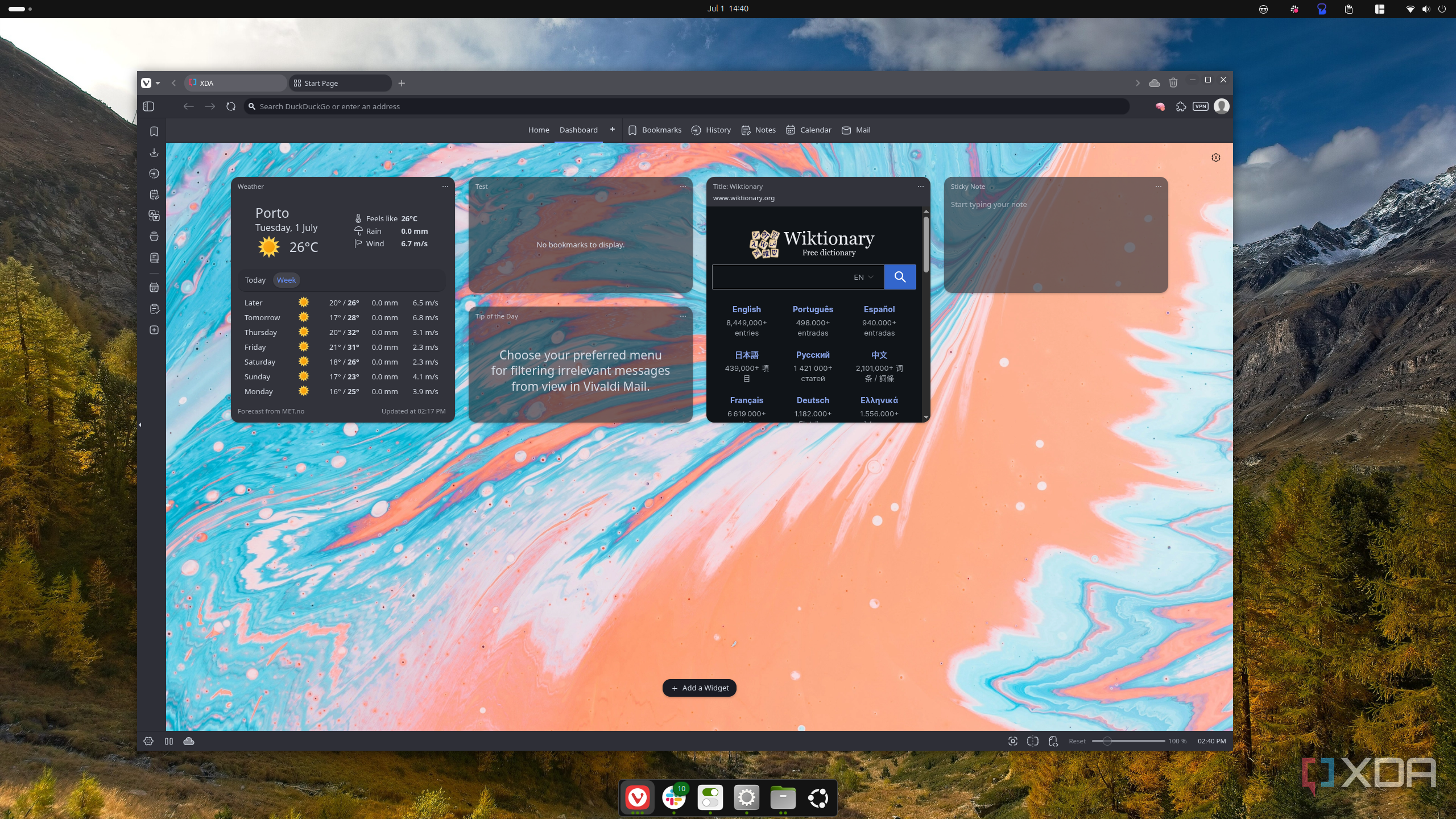Open the English Wiktionary link

click(746, 309)
